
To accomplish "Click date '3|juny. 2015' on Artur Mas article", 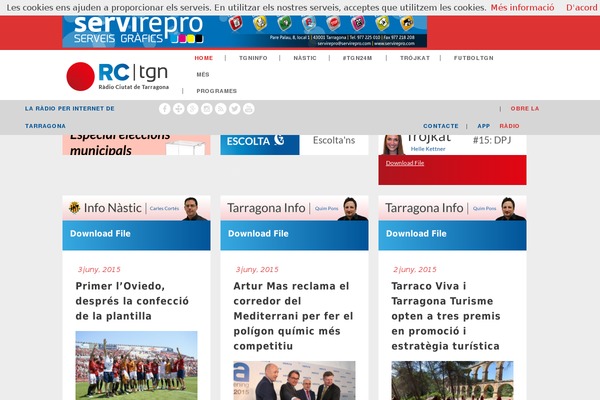I will coord(257,269).
